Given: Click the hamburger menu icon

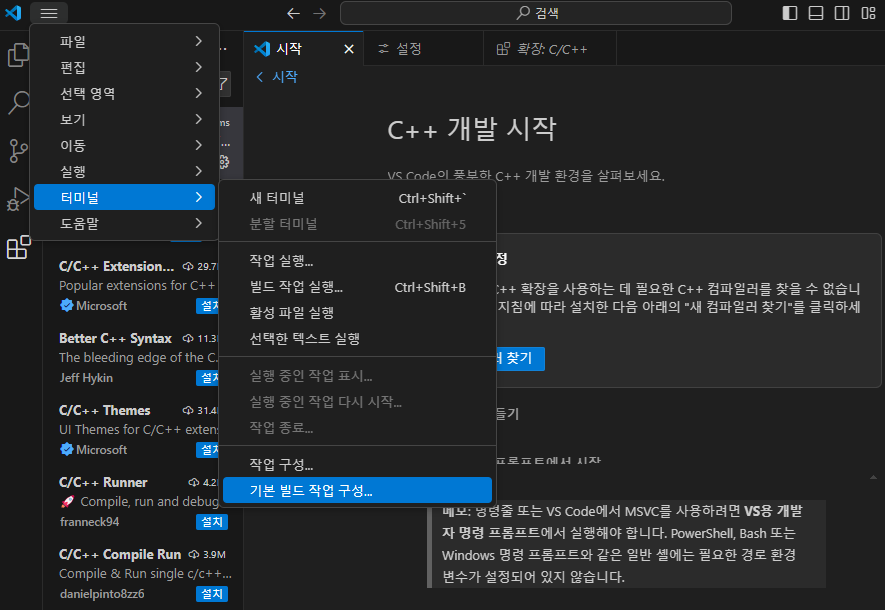Looking at the screenshot, I should click(47, 13).
